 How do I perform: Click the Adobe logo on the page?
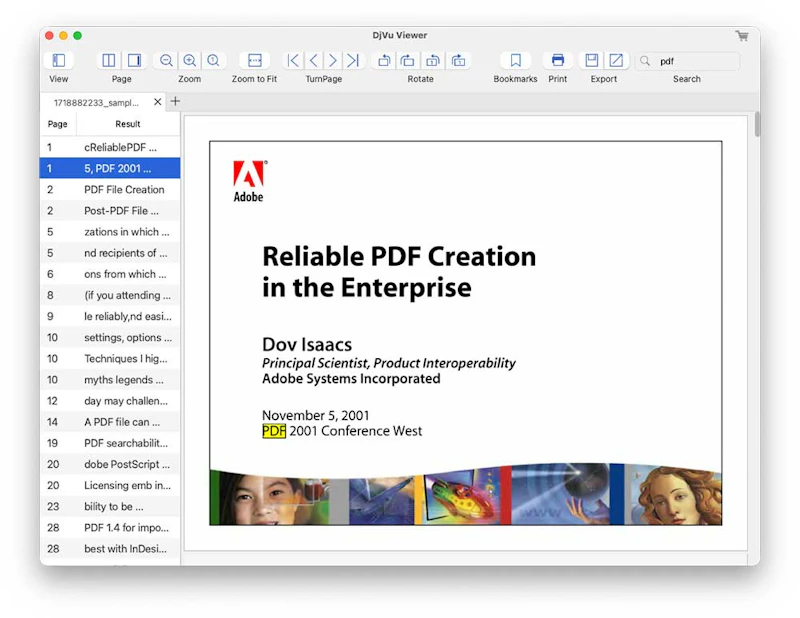(249, 181)
